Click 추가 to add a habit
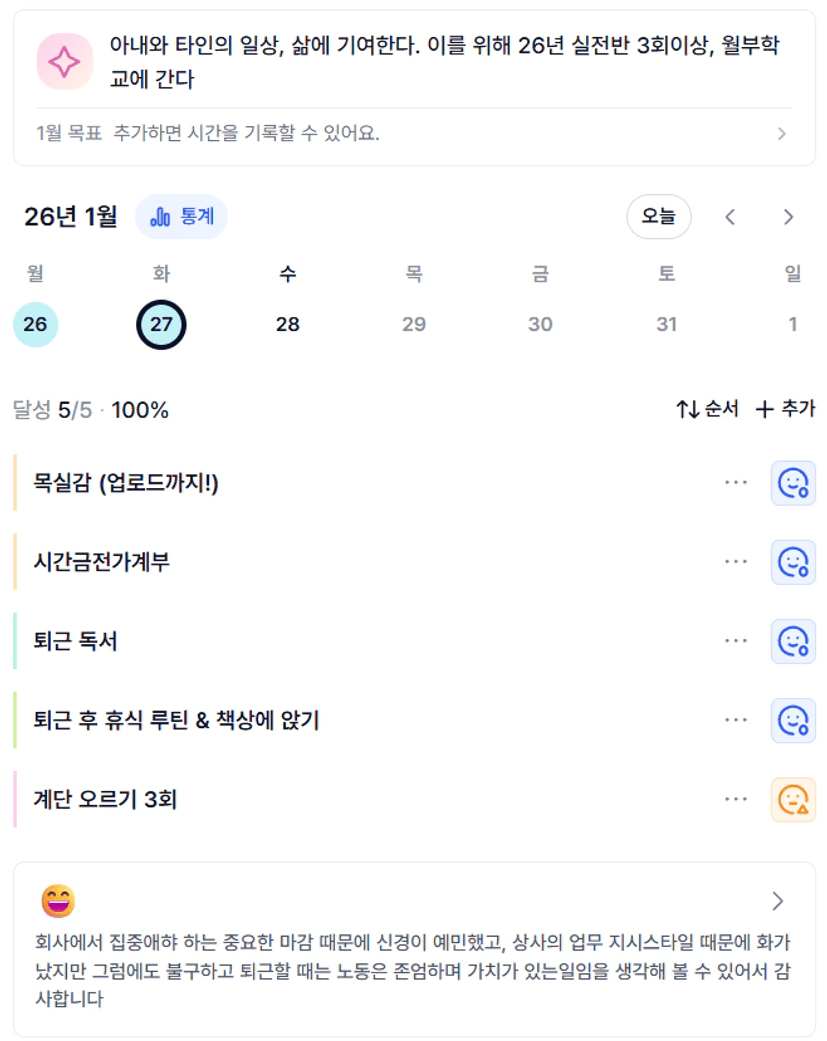Screen dimensions: 827x1041 click(785, 409)
